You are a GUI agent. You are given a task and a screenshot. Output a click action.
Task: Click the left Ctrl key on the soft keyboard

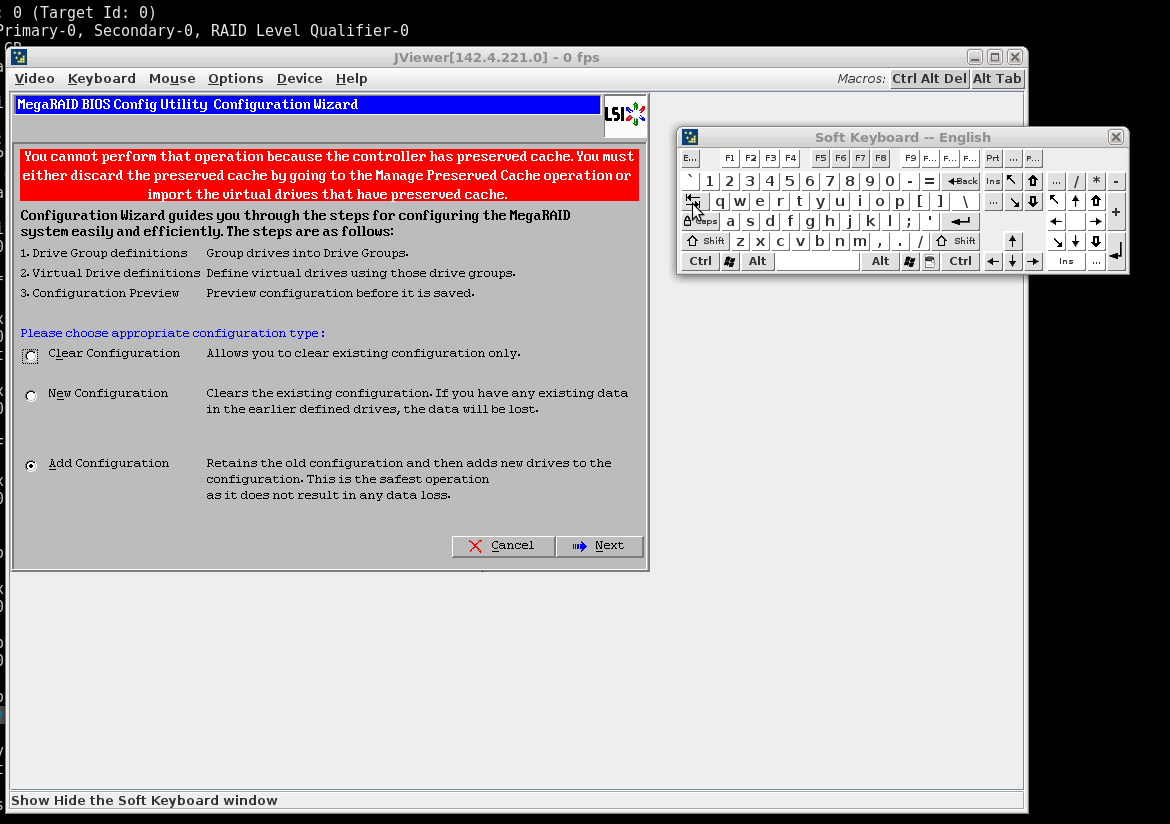700,261
